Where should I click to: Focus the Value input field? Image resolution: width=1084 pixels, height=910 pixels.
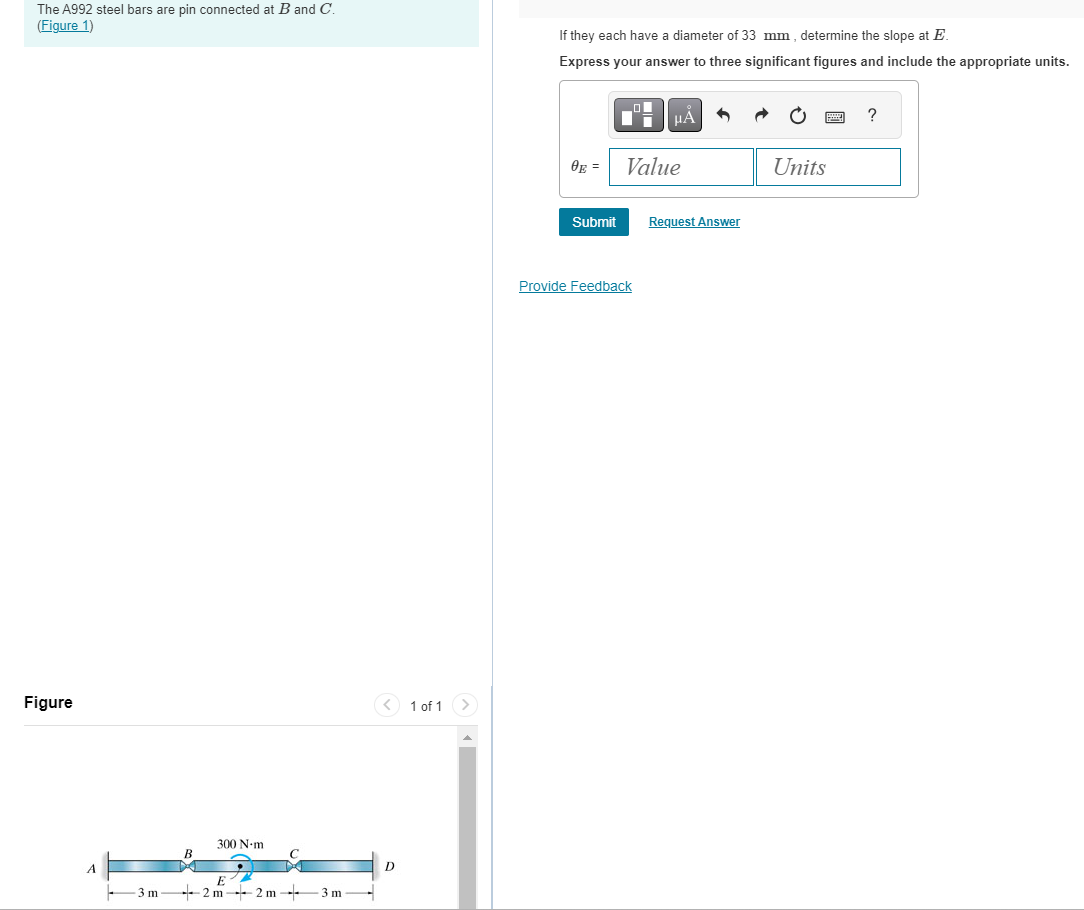tap(681, 167)
